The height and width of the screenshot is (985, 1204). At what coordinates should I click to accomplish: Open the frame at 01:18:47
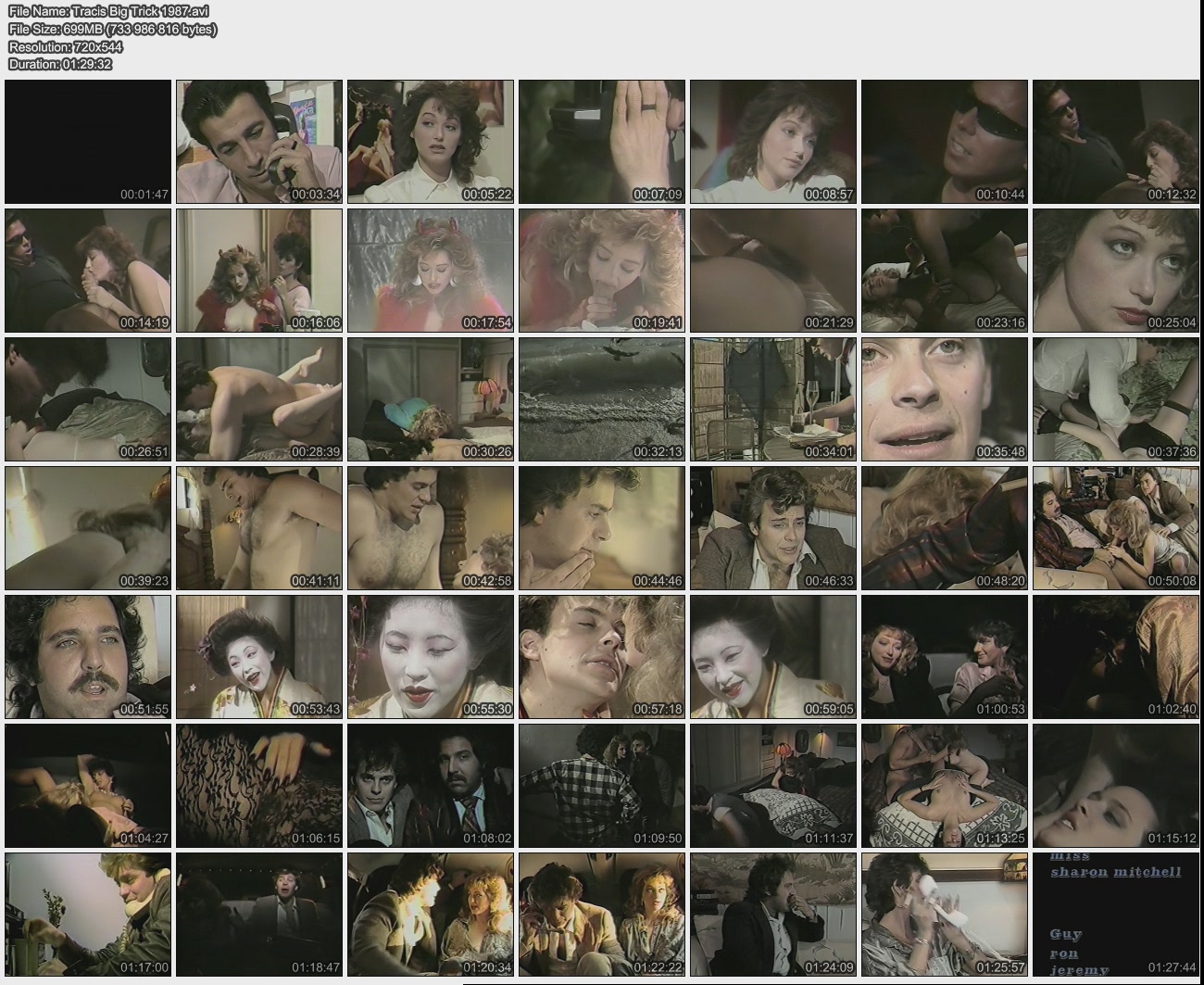pyautogui.click(x=259, y=914)
